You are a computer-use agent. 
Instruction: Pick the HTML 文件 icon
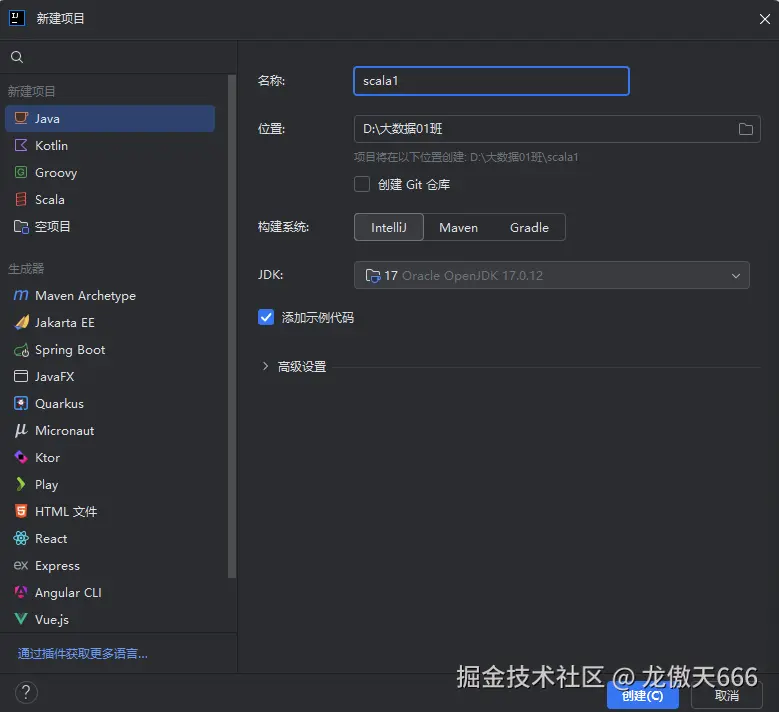pyautogui.click(x=21, y=511)
